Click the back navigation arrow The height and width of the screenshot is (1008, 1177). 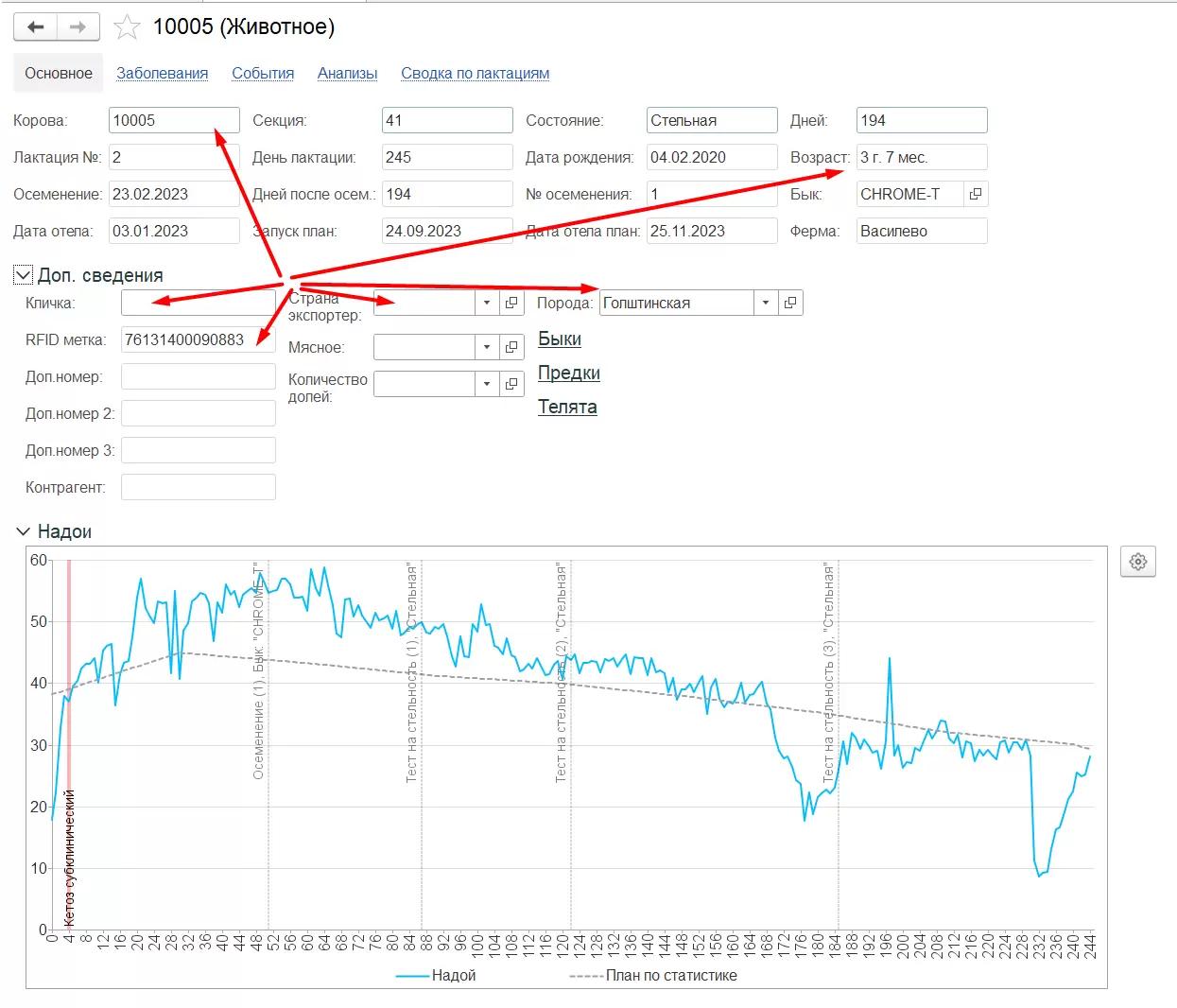(x=36, y=27)
